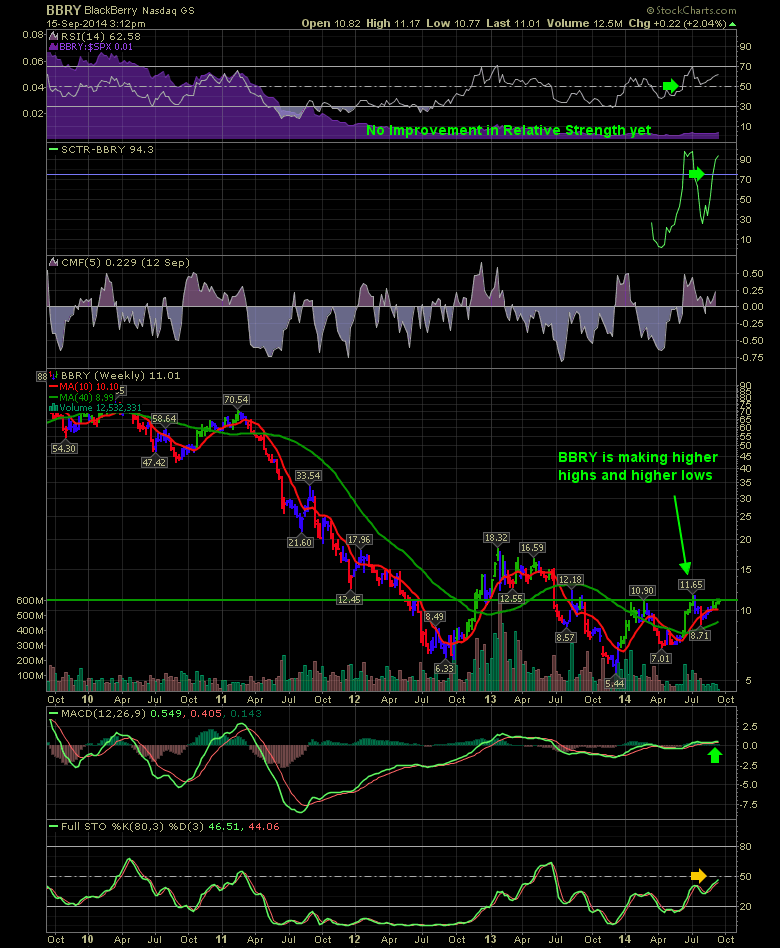This screenshot has height=948, width=780.
Task: Click the 17.96 price label
Action: tap(359, 540)
